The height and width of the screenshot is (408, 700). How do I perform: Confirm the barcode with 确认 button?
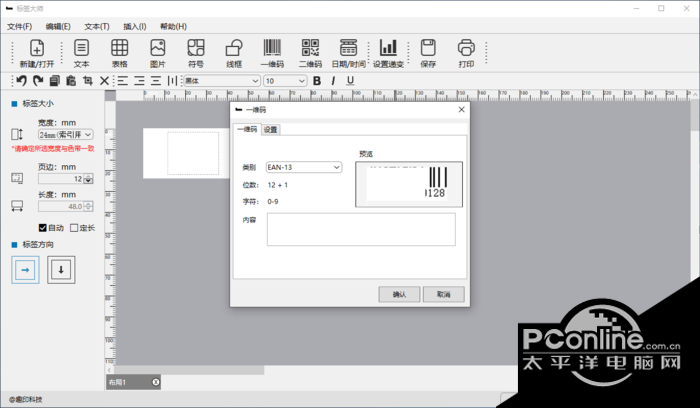tap(399, 294)
